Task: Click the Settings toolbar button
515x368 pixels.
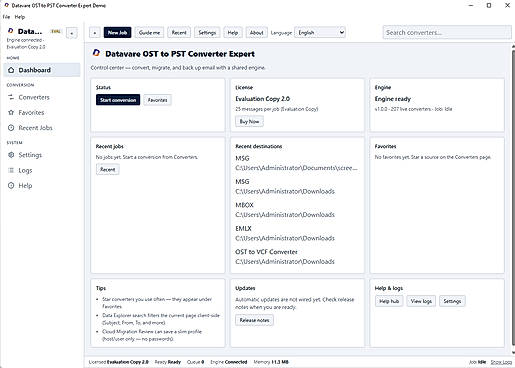Action: click(x=207, y=32)
